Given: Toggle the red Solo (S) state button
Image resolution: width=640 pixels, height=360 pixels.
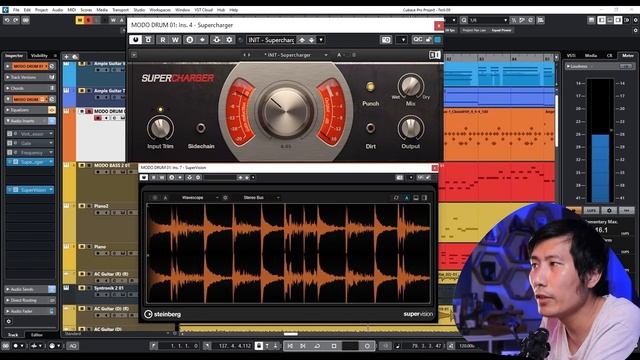Looking at the screenshot, I should pyautogui.click(x=88, y=20).
